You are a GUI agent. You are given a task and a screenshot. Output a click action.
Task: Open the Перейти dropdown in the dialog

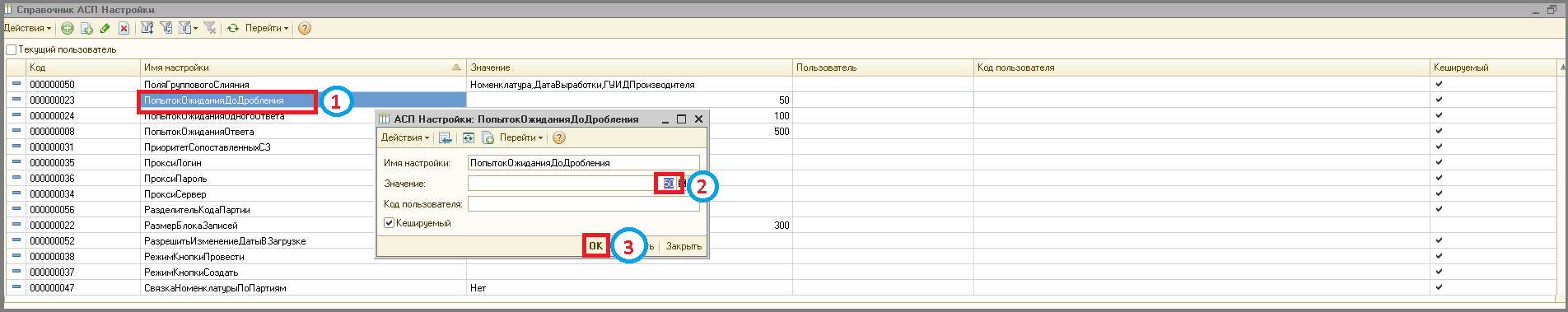click(x=521, y=137)
